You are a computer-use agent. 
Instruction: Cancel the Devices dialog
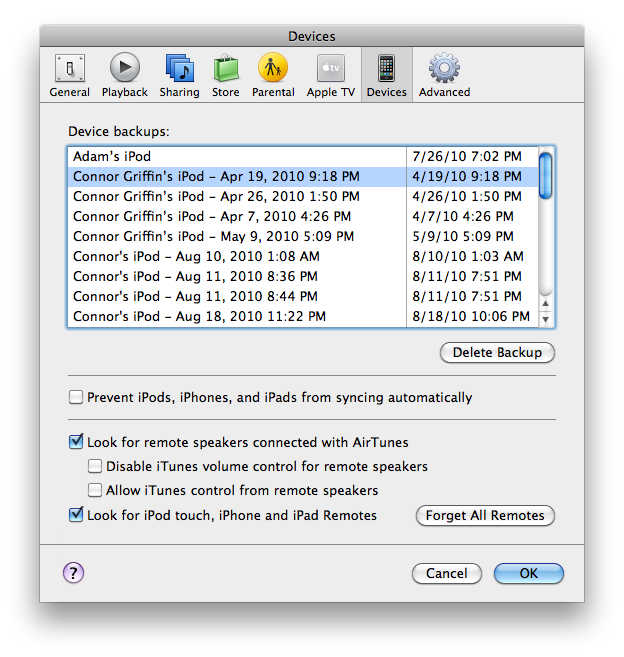pyautogui.click(x=447, y=573)
